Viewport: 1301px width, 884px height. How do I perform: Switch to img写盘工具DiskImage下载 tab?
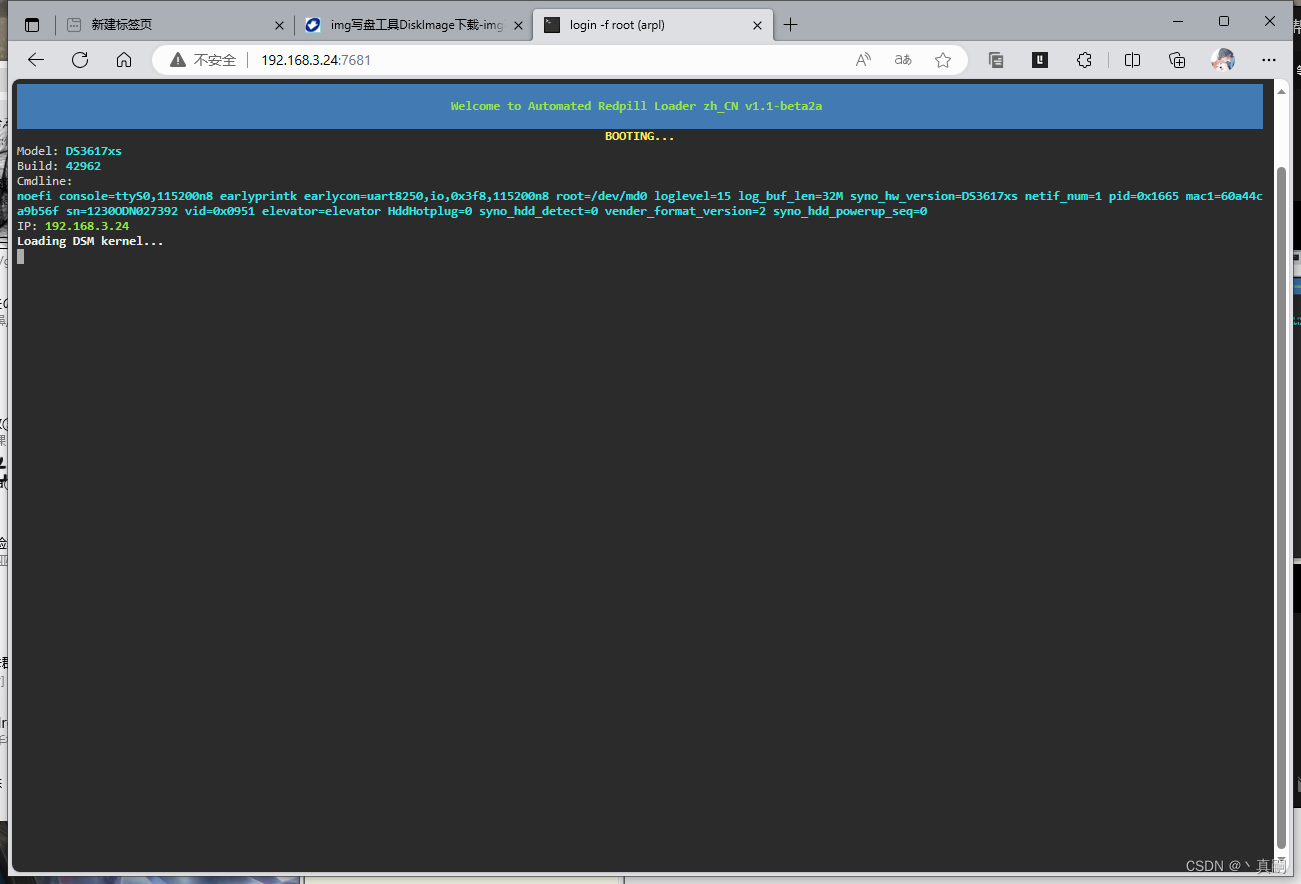click(414, 25)
